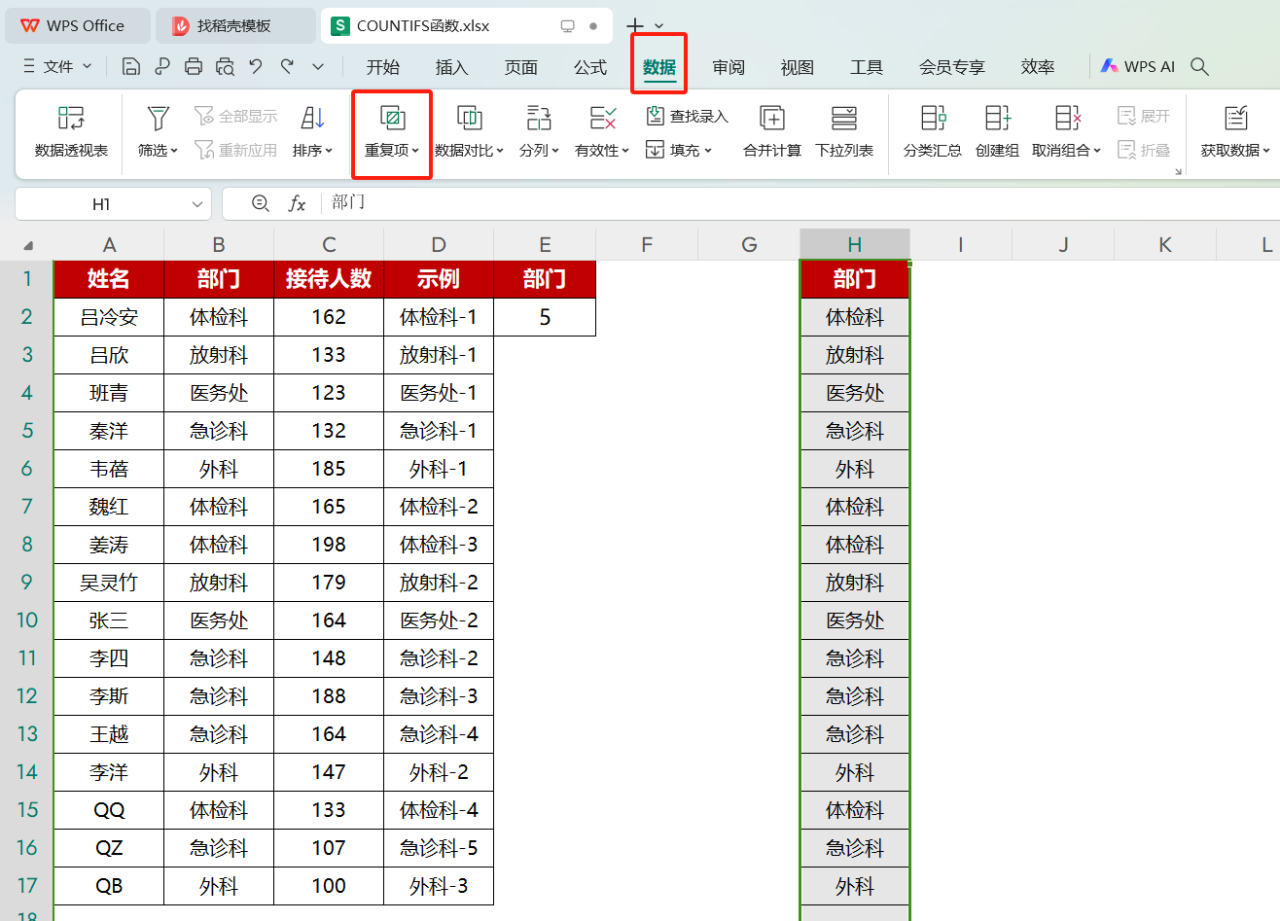Save the workbook with the disk icon

[131, 67]
